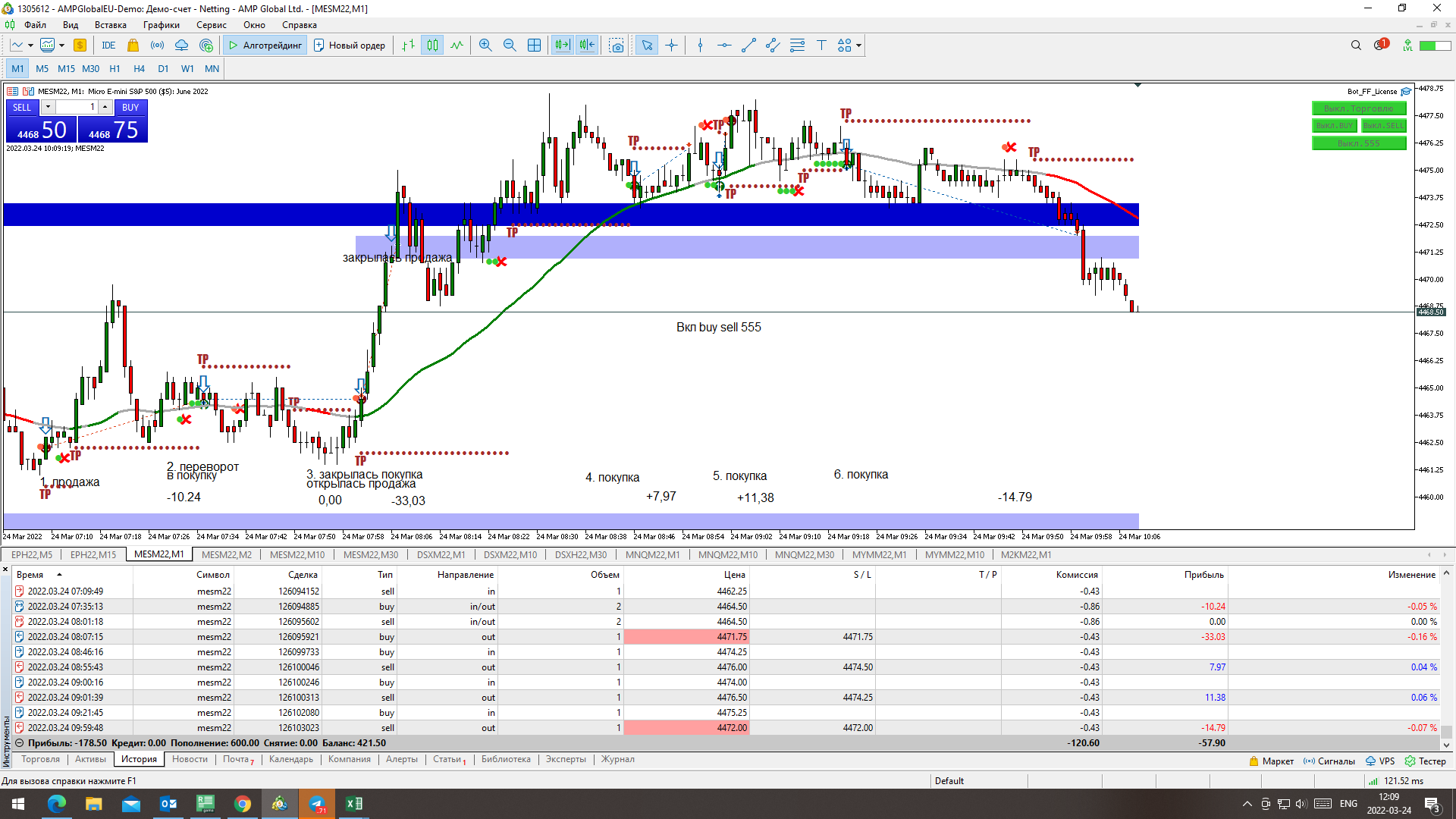Viewport: 1456px width, 819px height.
Task: Switch to MESM22,M30 chart tab
Action: click(370, 555)
